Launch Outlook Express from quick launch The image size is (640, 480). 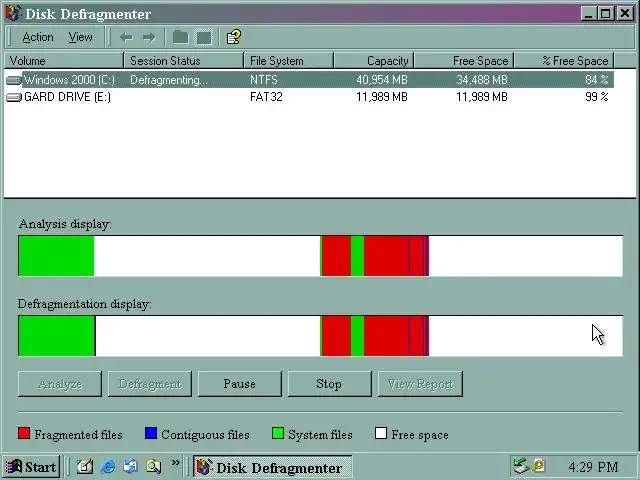(x=131, y=466)
